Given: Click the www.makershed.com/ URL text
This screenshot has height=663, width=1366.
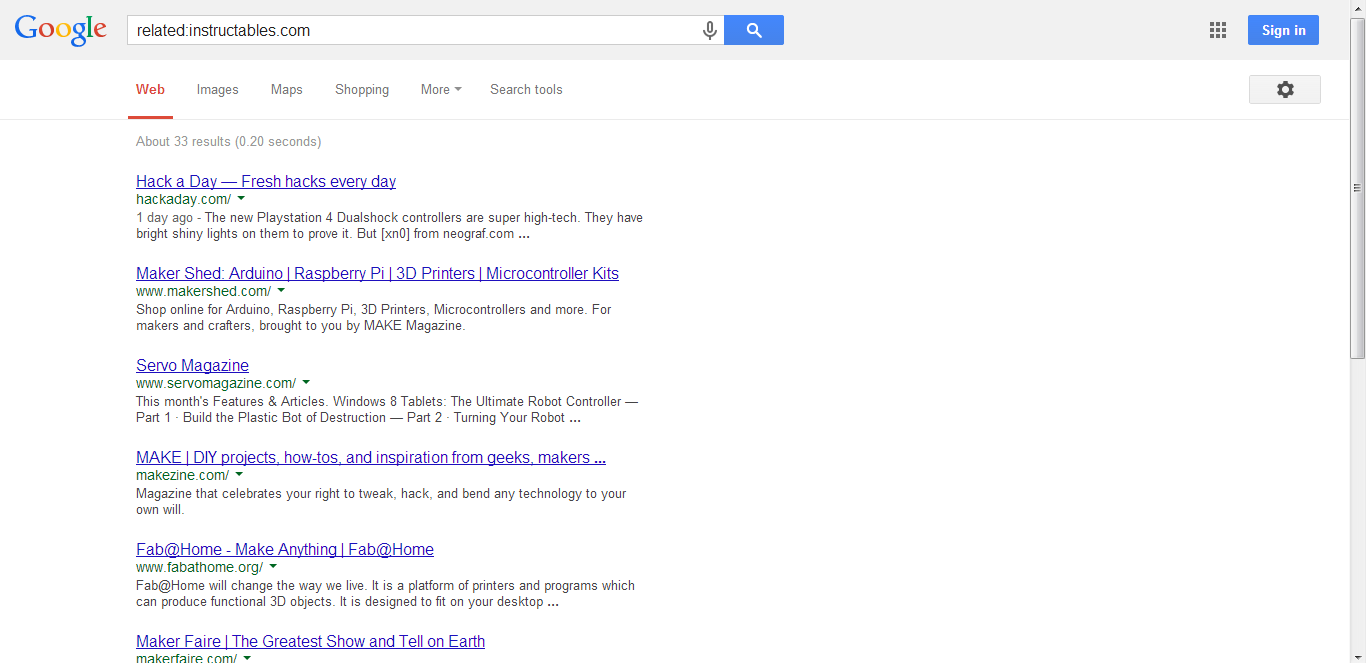Looking at the screenshot, I should (203, 291).
